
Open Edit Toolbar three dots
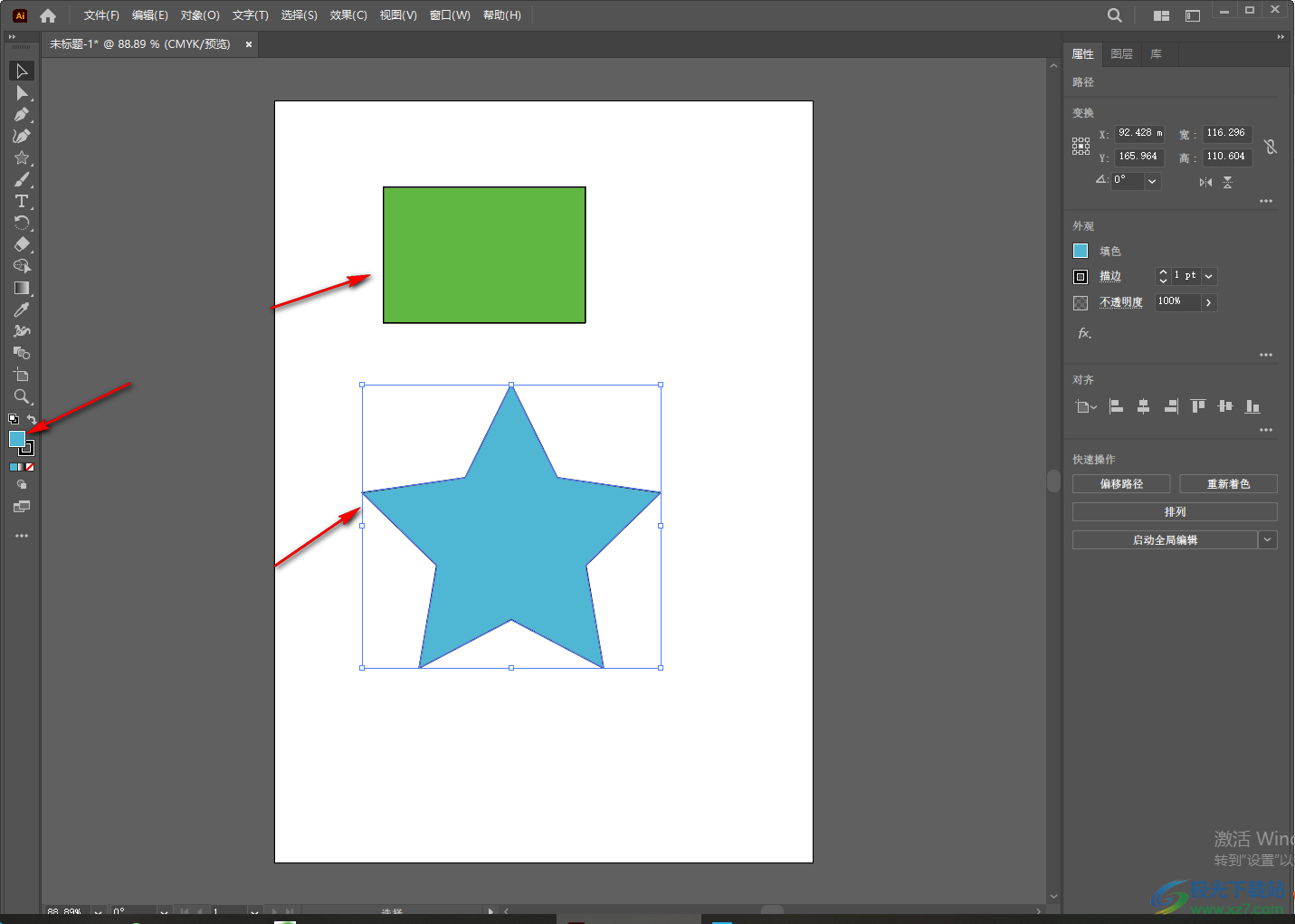pyautogui.click(x=22, y=536)
